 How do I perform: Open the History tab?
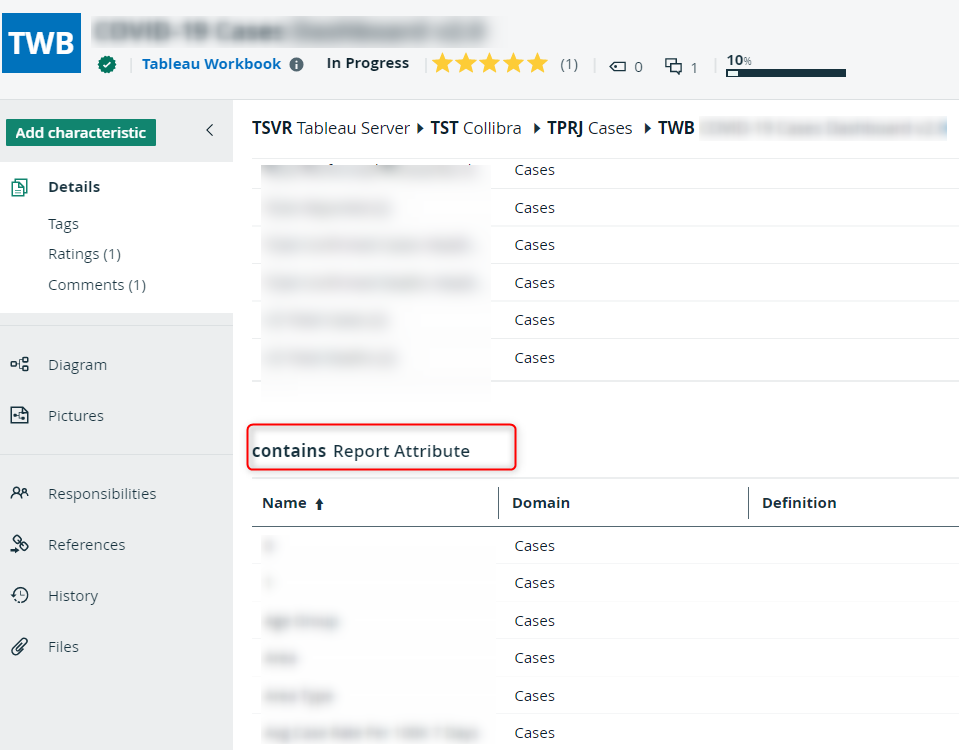73,596
